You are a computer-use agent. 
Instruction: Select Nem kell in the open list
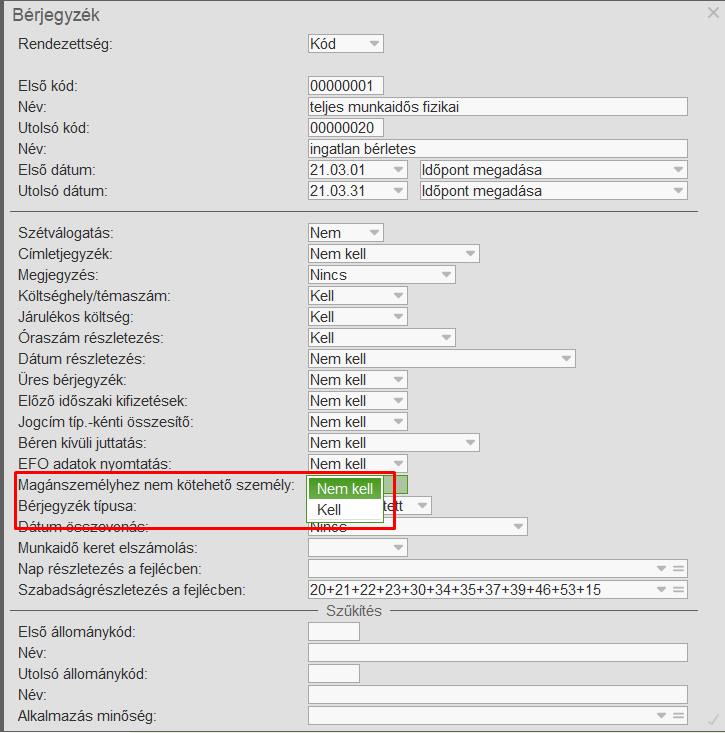[345, 489]
